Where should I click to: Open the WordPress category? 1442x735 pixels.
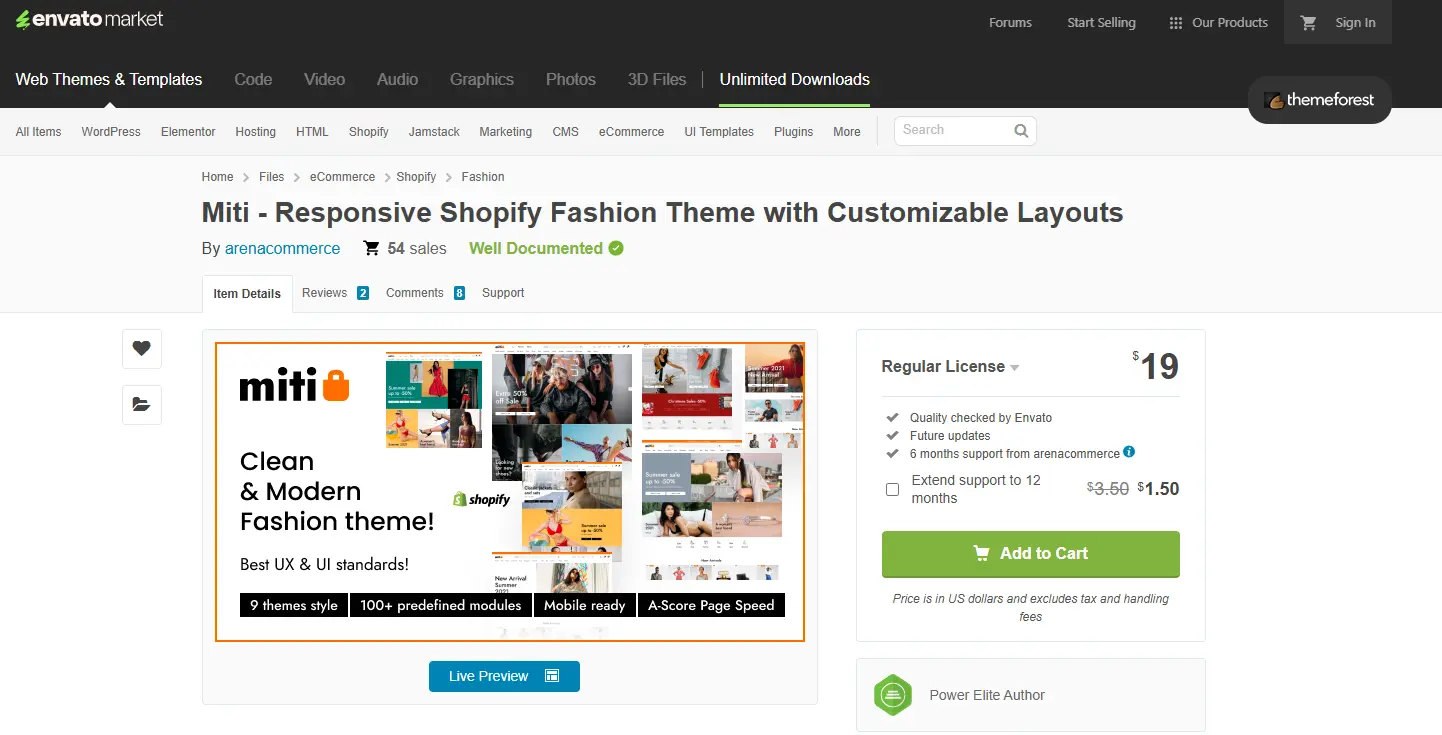pos(111,132)
